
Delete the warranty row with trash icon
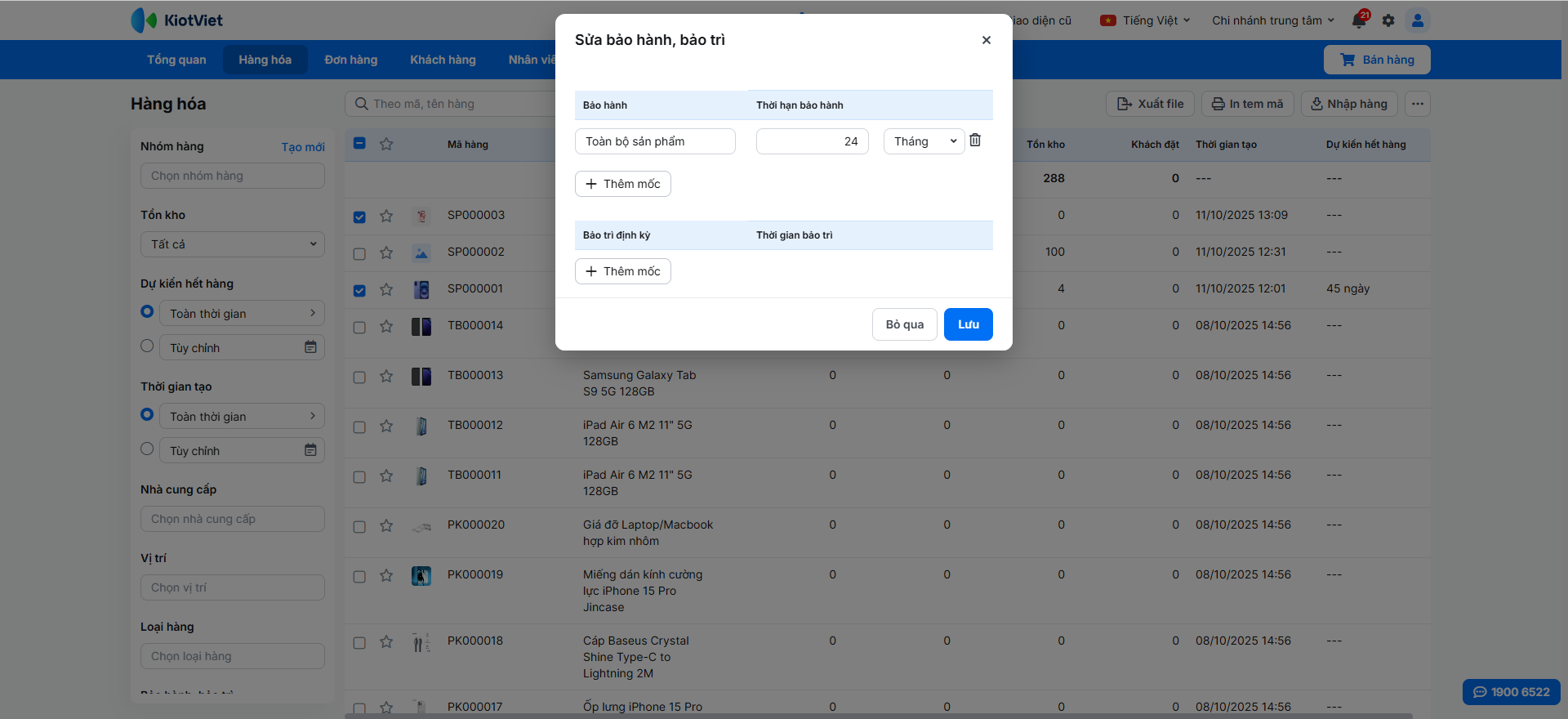click(x=975, y=141)
